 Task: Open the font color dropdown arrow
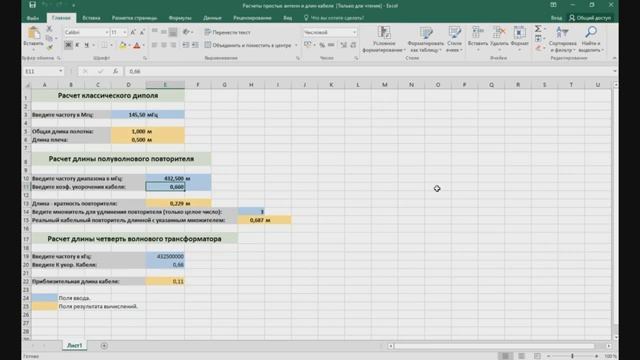coord(144,45)
